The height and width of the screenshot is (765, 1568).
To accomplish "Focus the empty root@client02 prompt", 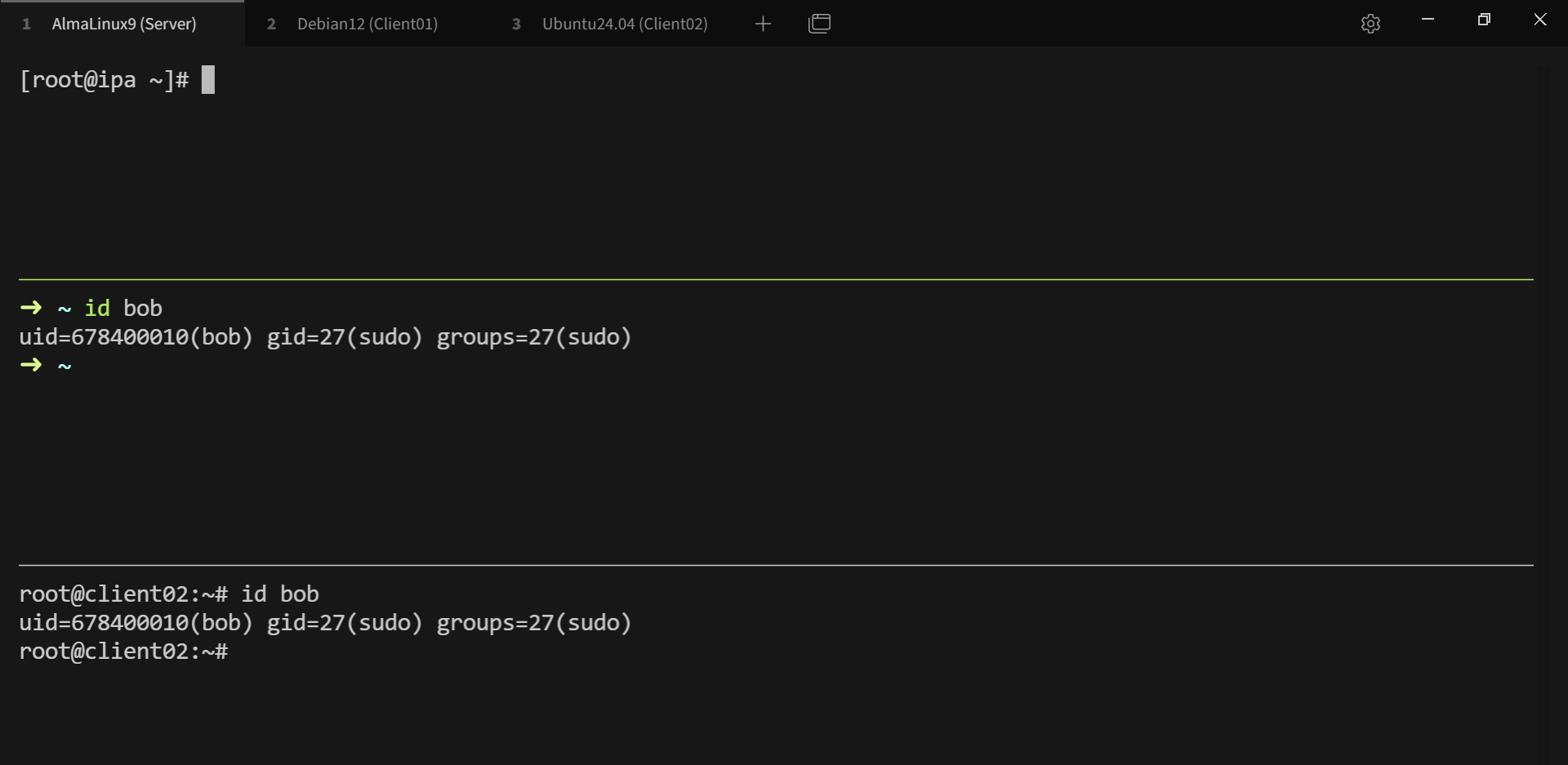I will 123,652.
